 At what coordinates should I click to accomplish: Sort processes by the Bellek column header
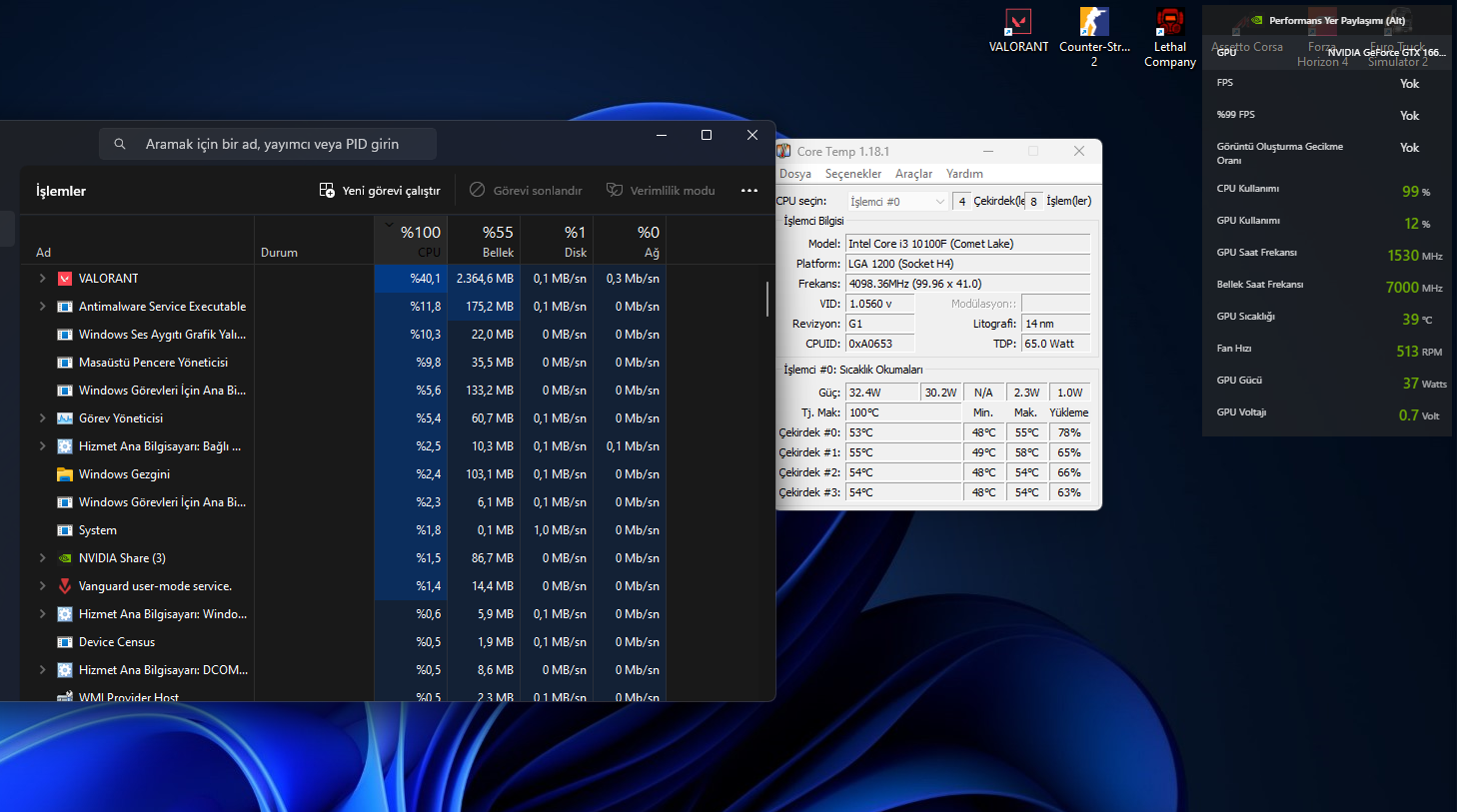coord(484,240)
